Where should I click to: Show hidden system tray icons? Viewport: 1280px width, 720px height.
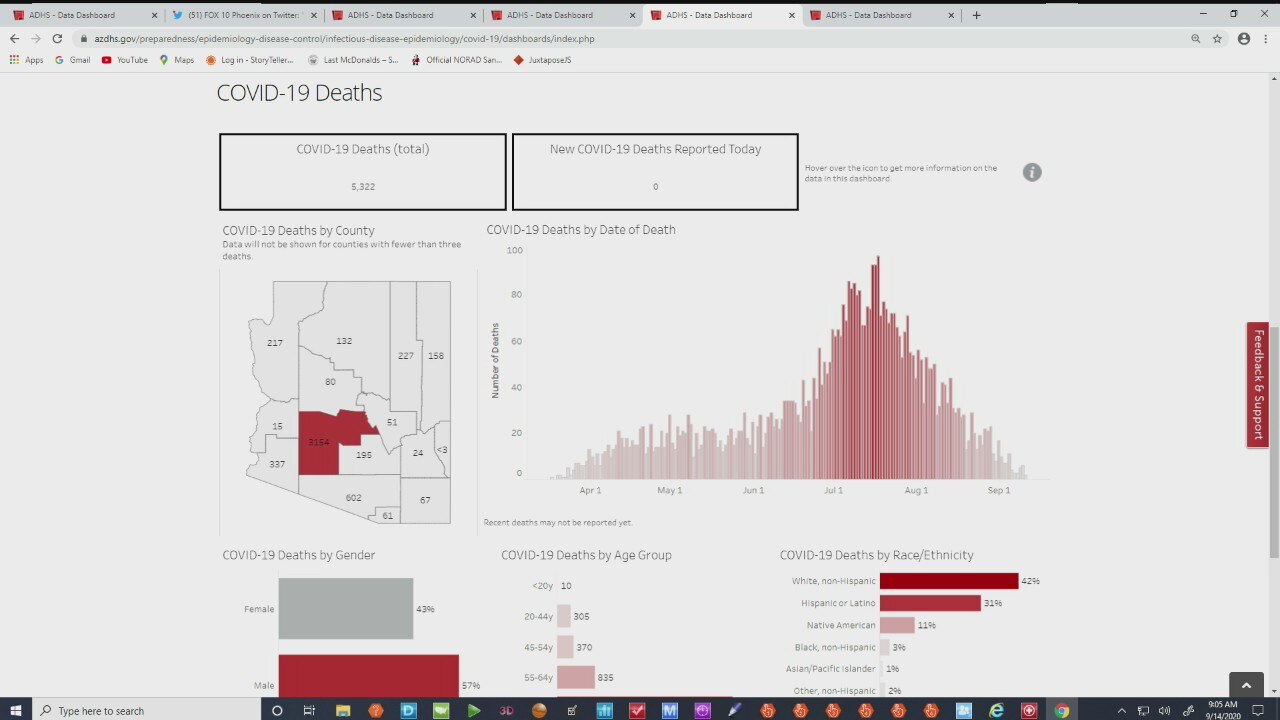pyautogui.click(x=1121, y=711)
